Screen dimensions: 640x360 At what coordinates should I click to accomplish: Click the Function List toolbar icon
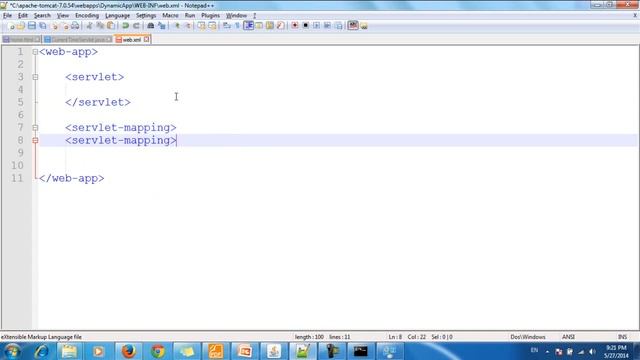[280, 26]
